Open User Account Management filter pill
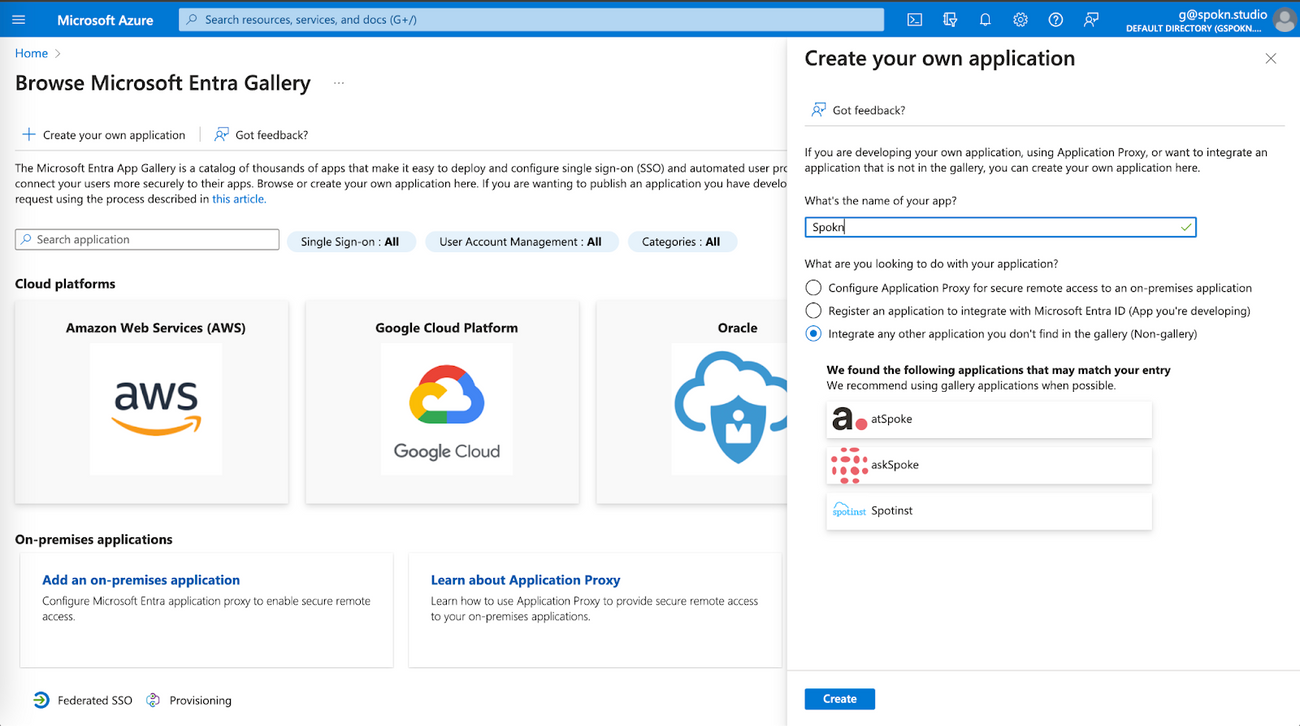This screenshot has height=726, width=1300. click(x=521, y=242)
